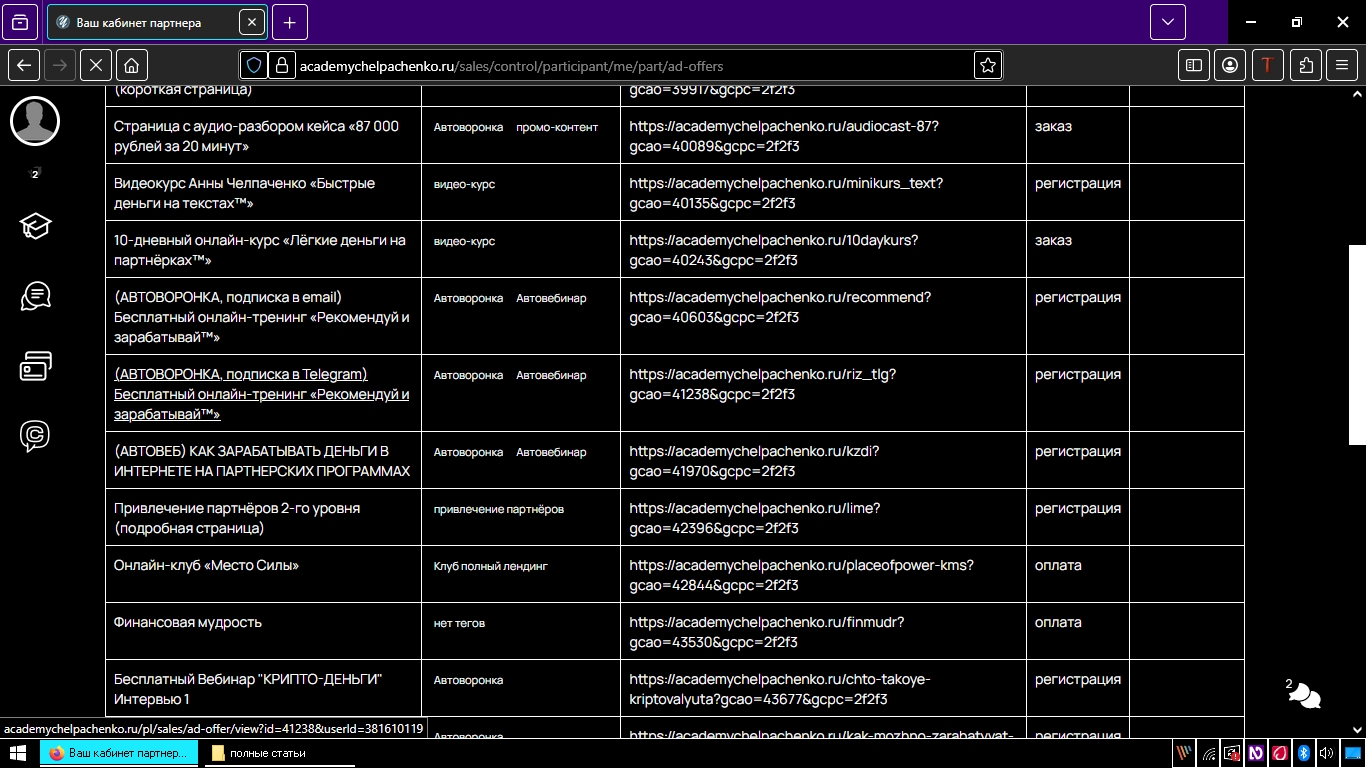Open the 'Финансовая мудрость' offer
Screen dimensions: 1366x768
pos(188,622)
